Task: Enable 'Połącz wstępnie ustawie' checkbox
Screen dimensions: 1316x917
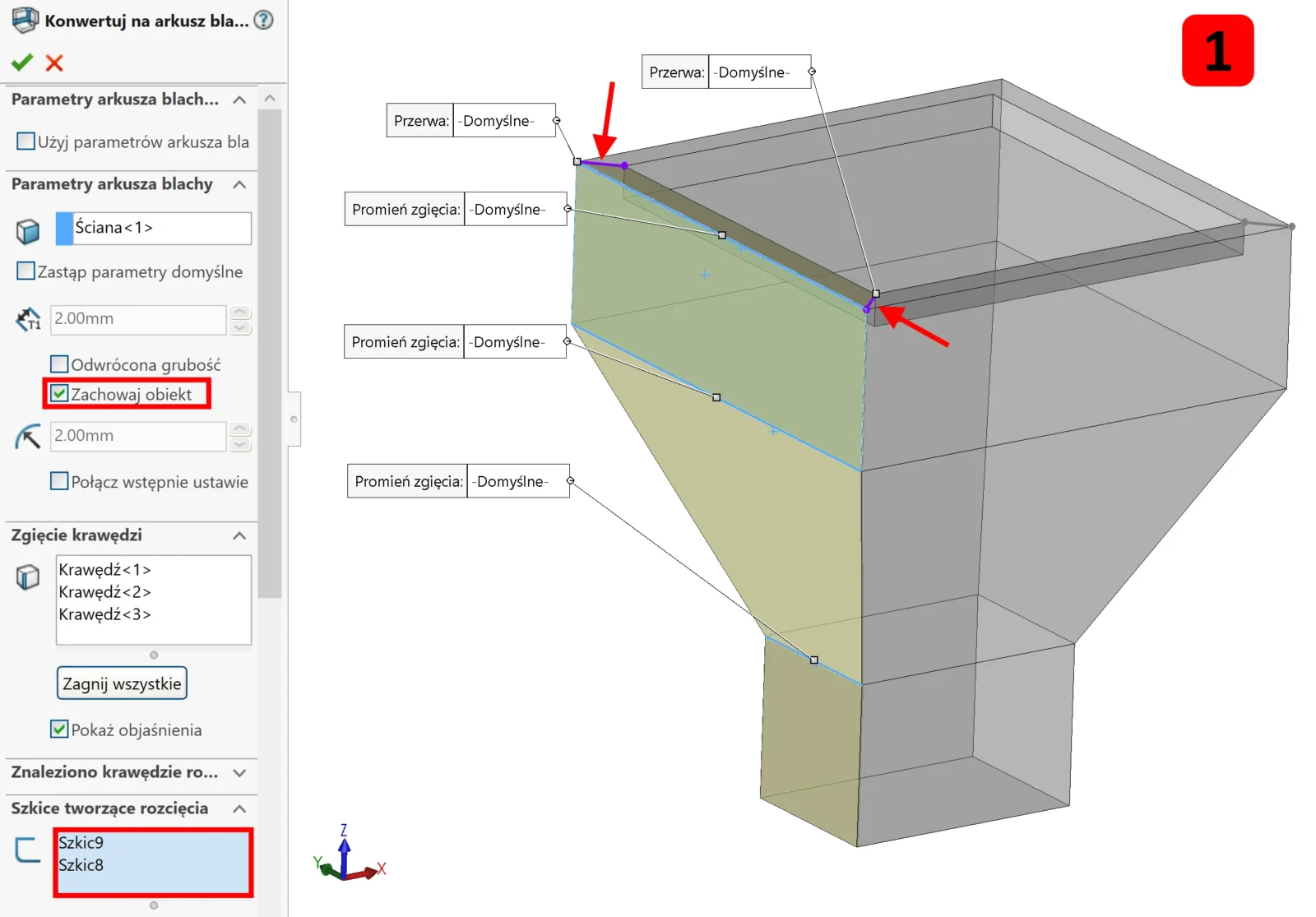Action: 59,480
